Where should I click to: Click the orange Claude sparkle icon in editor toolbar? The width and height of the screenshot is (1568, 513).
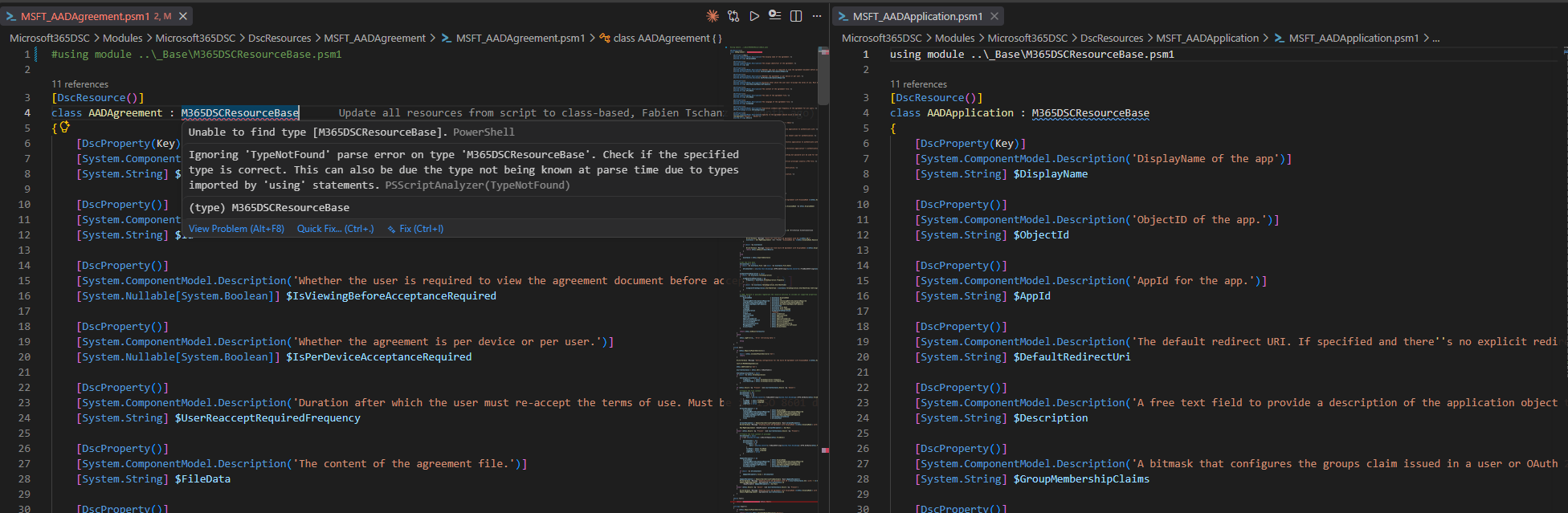coord(713,16)
